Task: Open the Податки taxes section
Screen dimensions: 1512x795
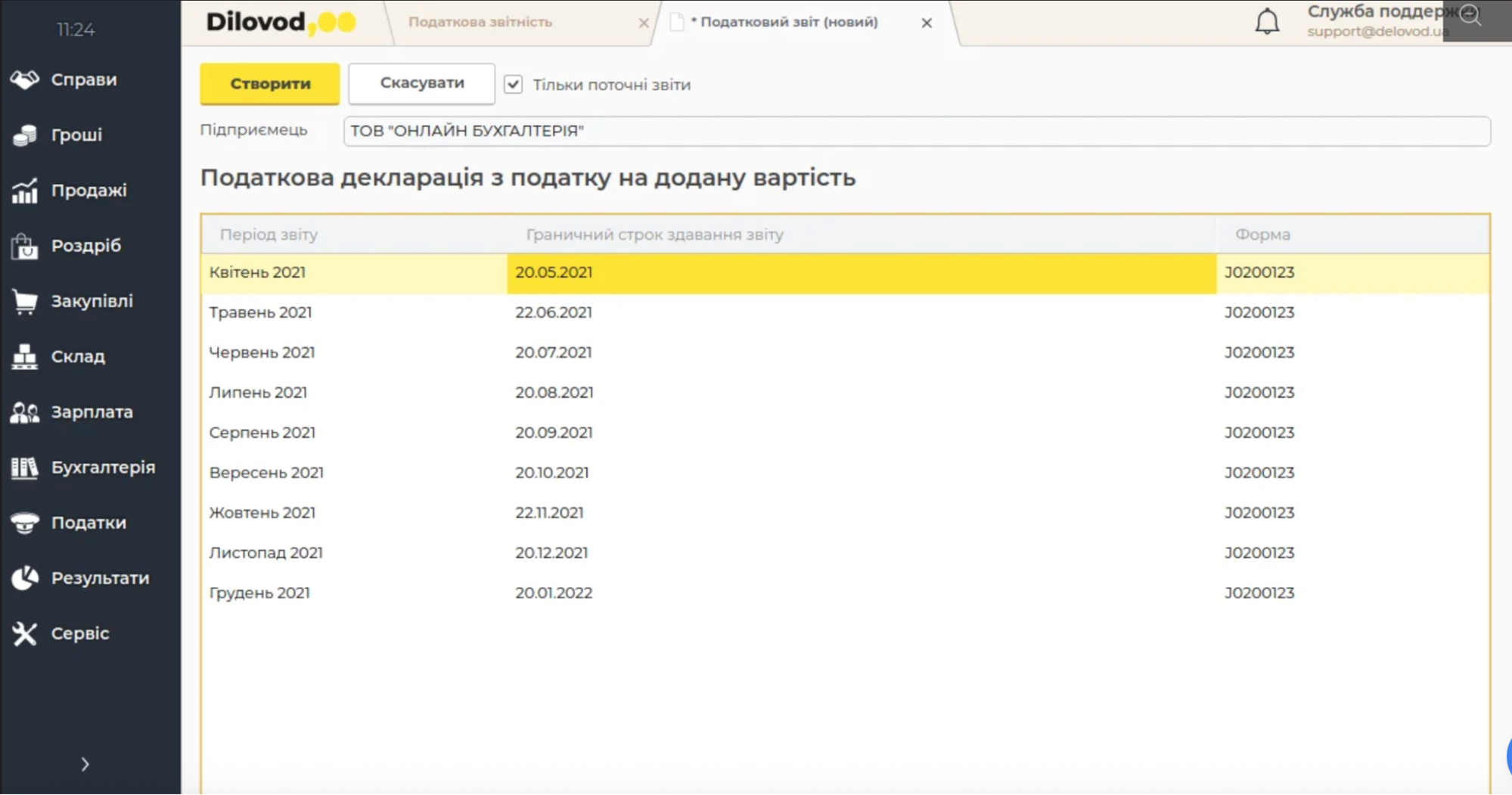Action: [x=87, y=522]
